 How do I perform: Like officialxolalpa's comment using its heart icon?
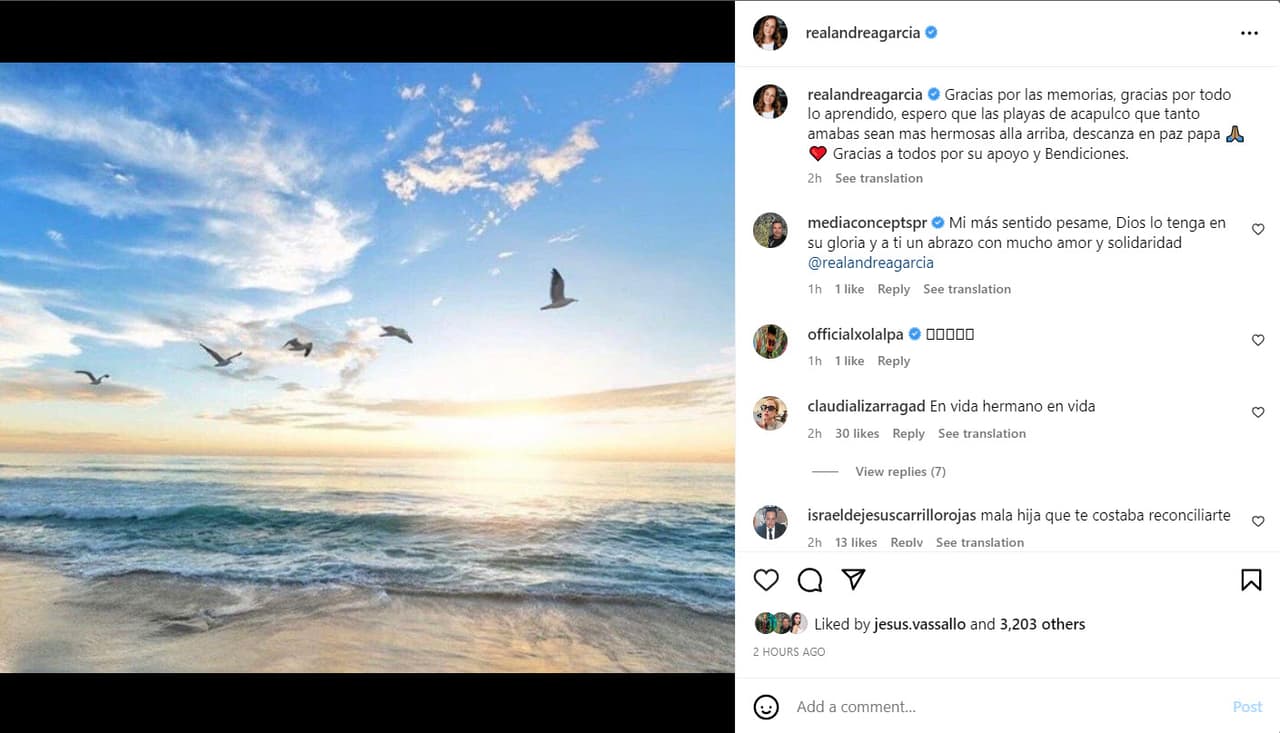click(x=1258, y=340)
